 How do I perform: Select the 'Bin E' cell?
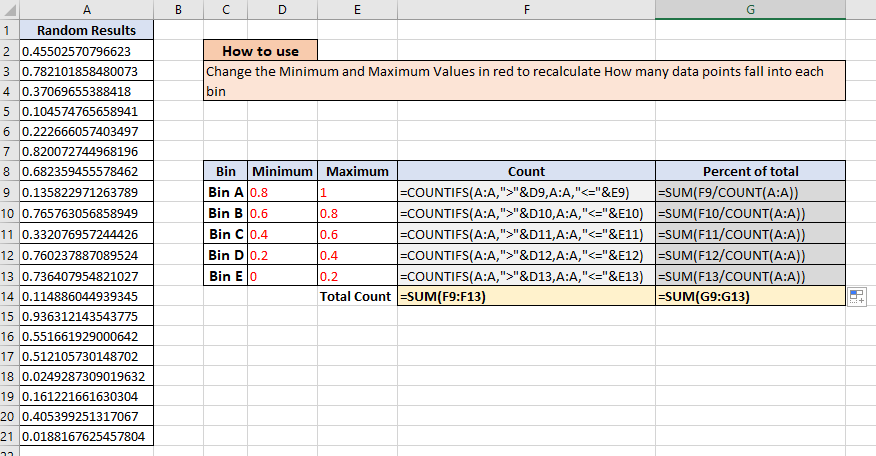pyautogui.click(x=226, y=276)
